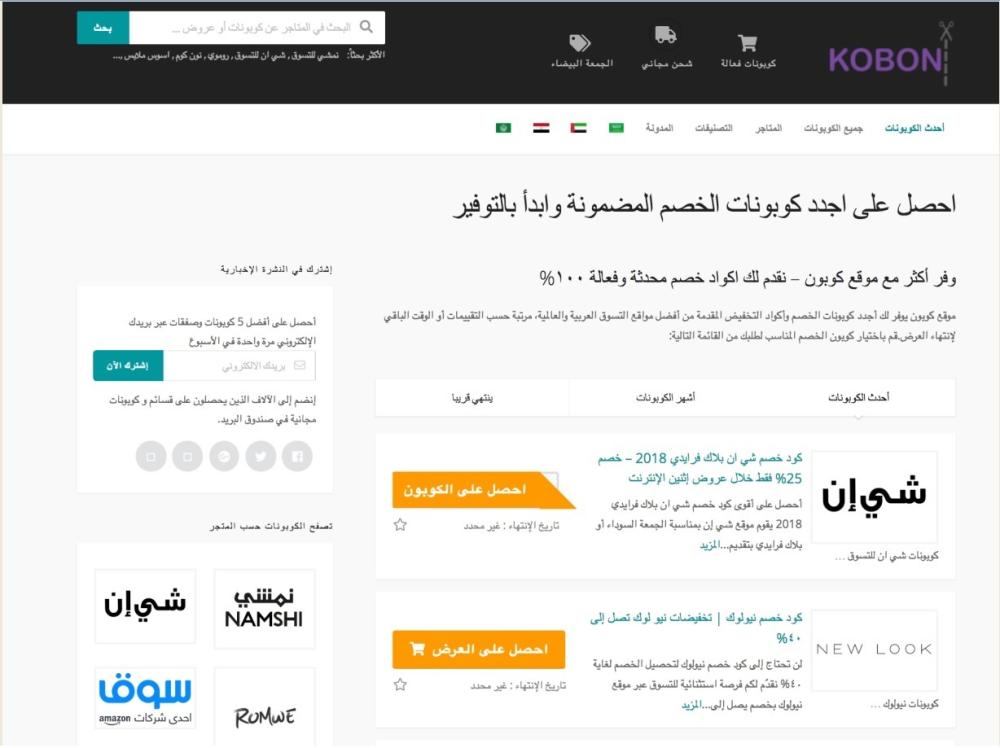Screen dimensions: 1000x748
Task: Click احصل على العرض orange button
Action: tap(478, 650)
